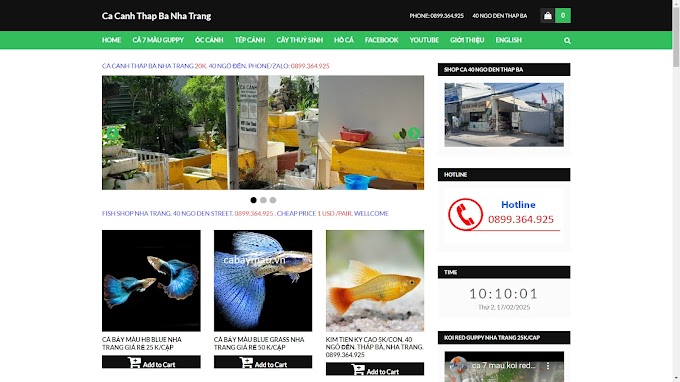Click the YouTube channel avatar icon

click(x=458, y=366)
